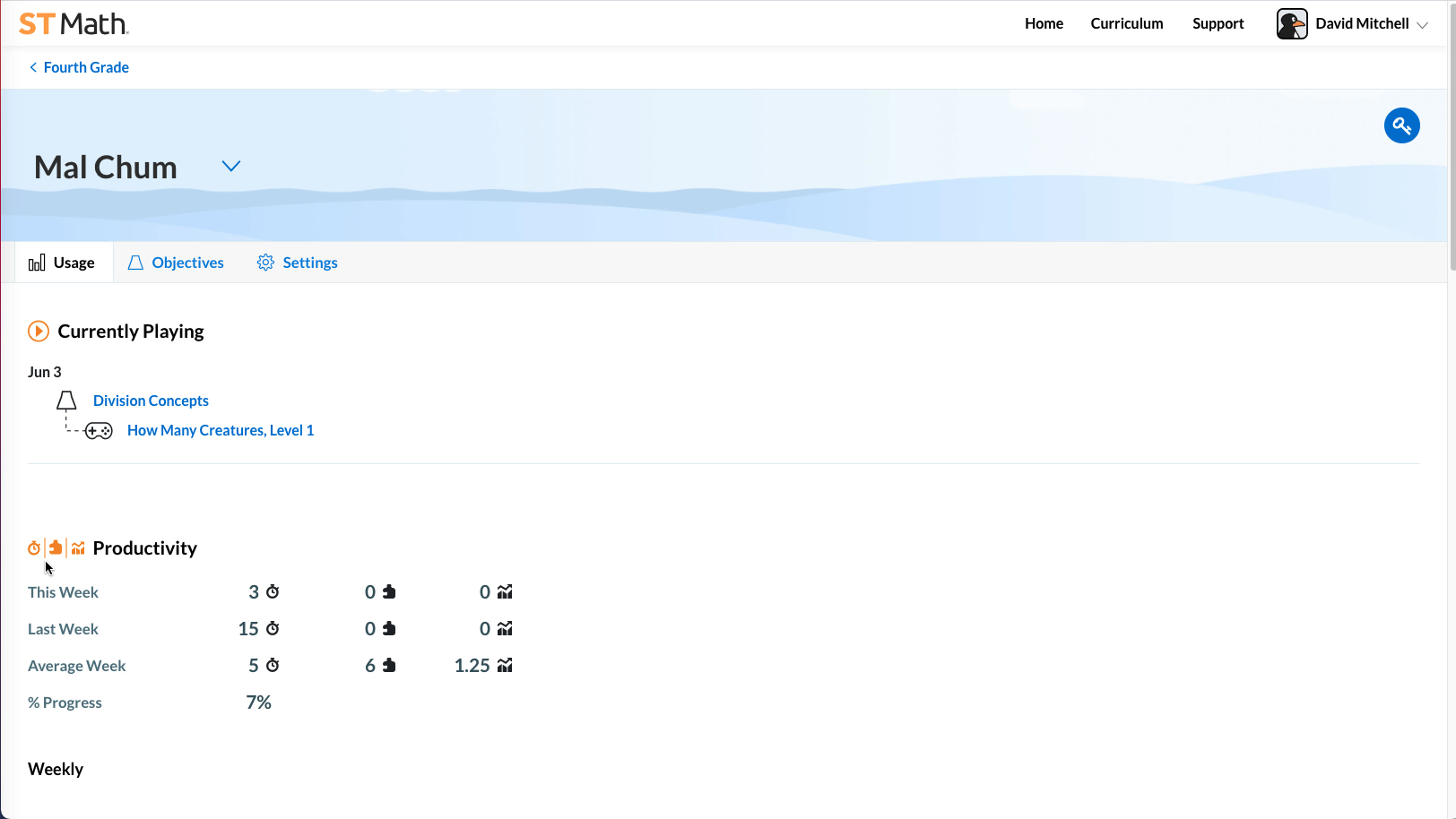Click Average Week's puzzle piece icon
The width and height of the screenshot is (1456, 819).
click(x=389, y=666)
